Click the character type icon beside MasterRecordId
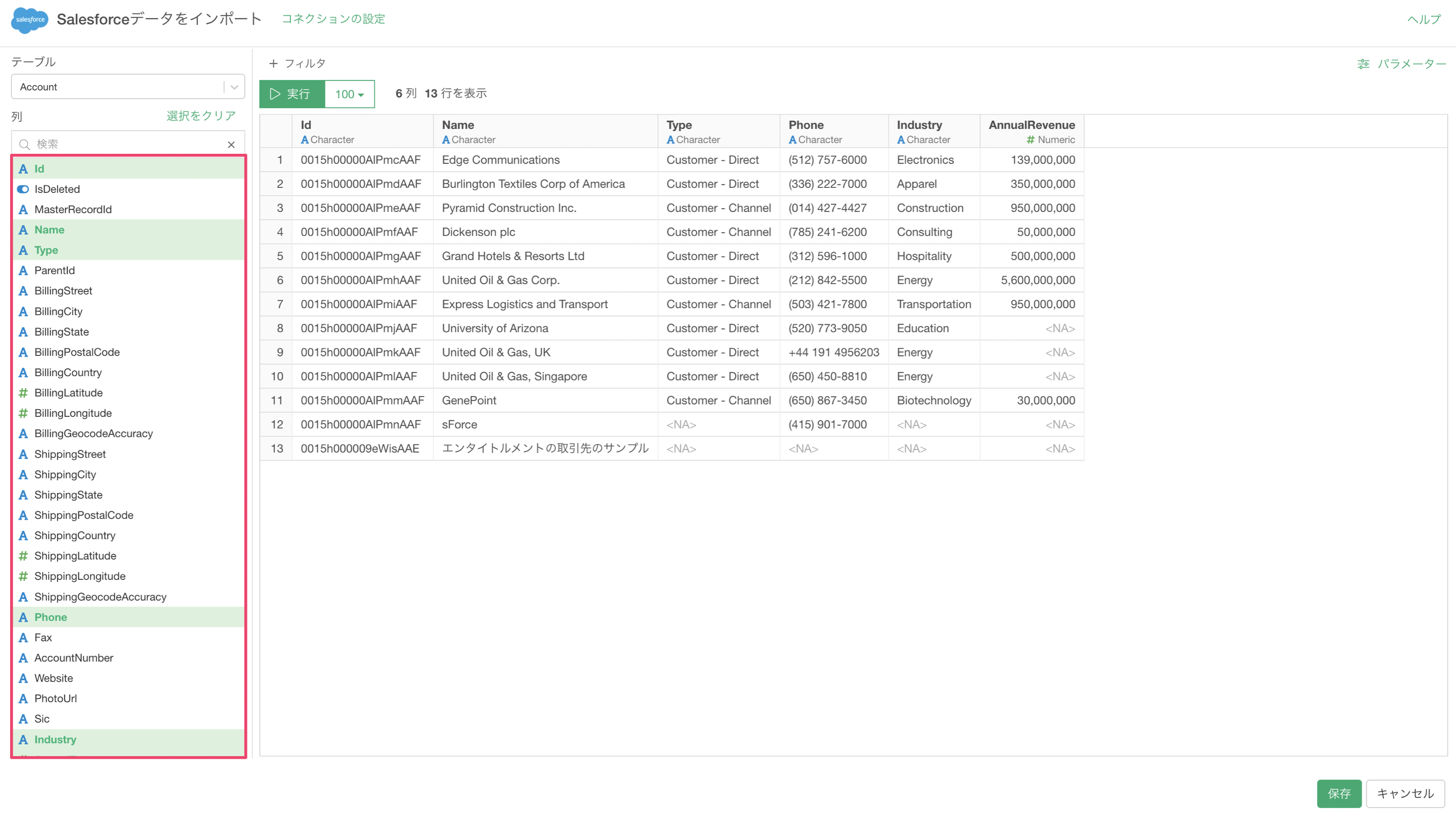Image resolution: width=1456 pixels, height=815 pixels. [23, 209]
